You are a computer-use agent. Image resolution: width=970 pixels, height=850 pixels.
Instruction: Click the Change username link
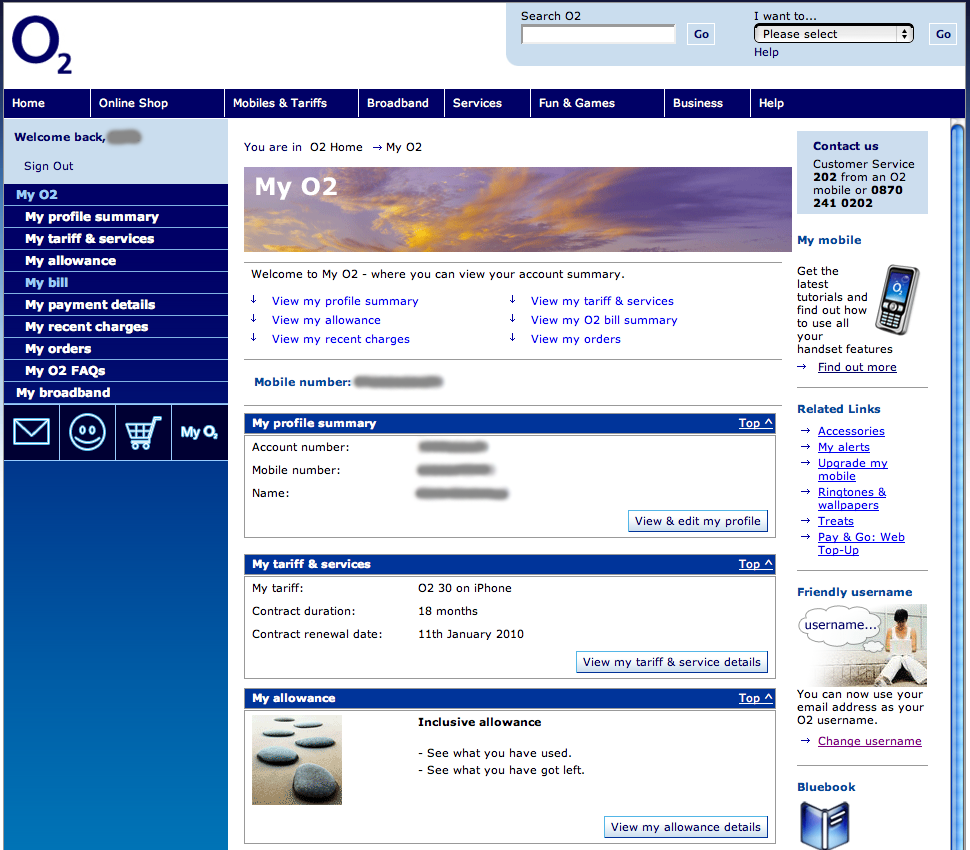pos(870,741)
